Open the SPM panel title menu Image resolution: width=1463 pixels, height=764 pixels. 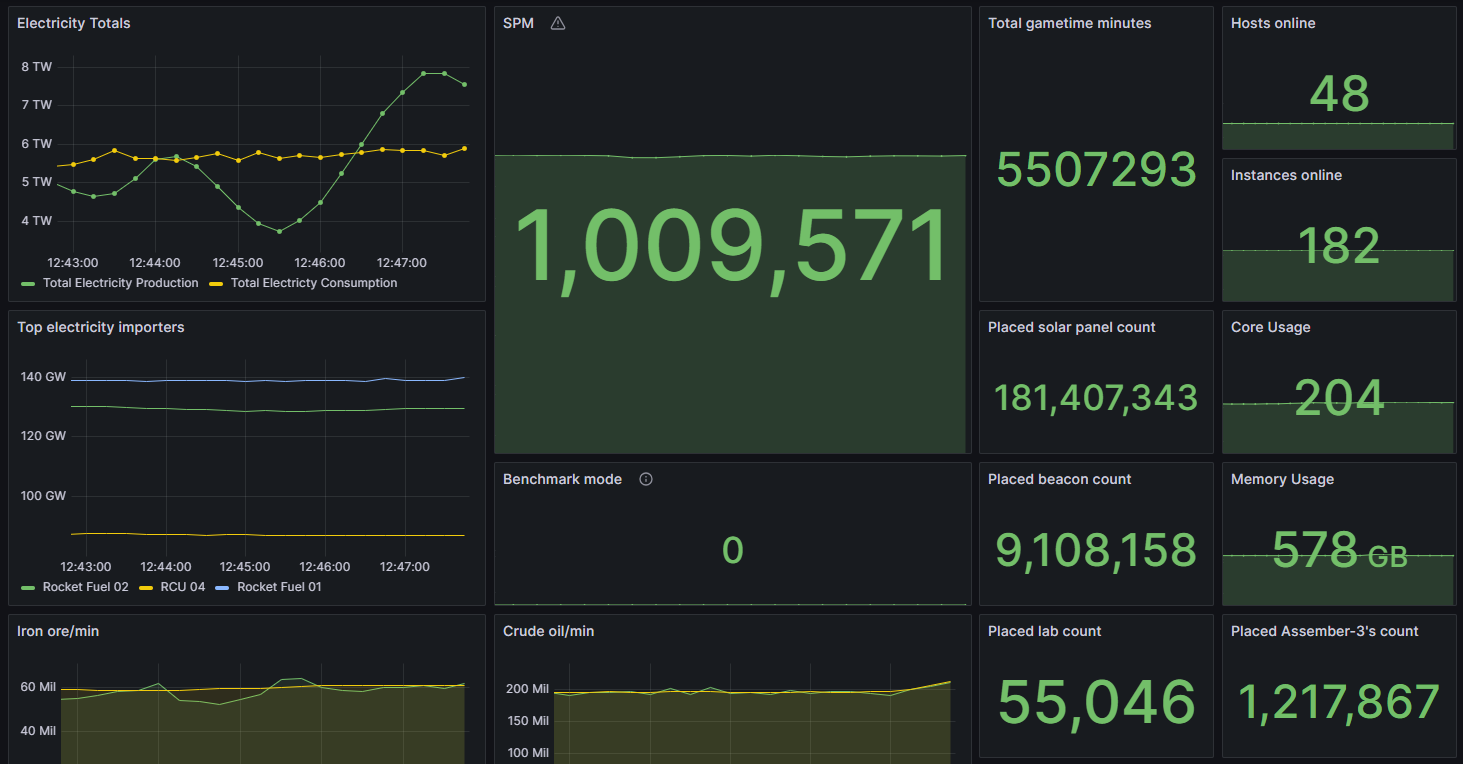click(x=518, y=23)
